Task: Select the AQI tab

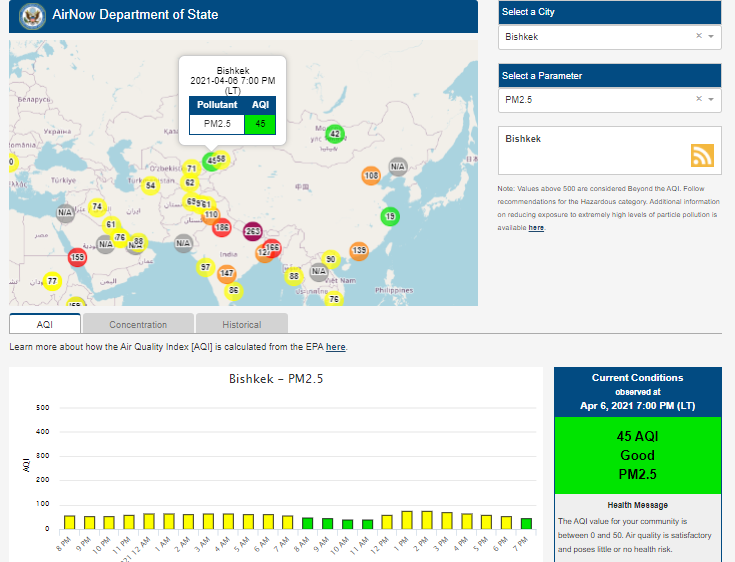Action: tap(45, 324)
